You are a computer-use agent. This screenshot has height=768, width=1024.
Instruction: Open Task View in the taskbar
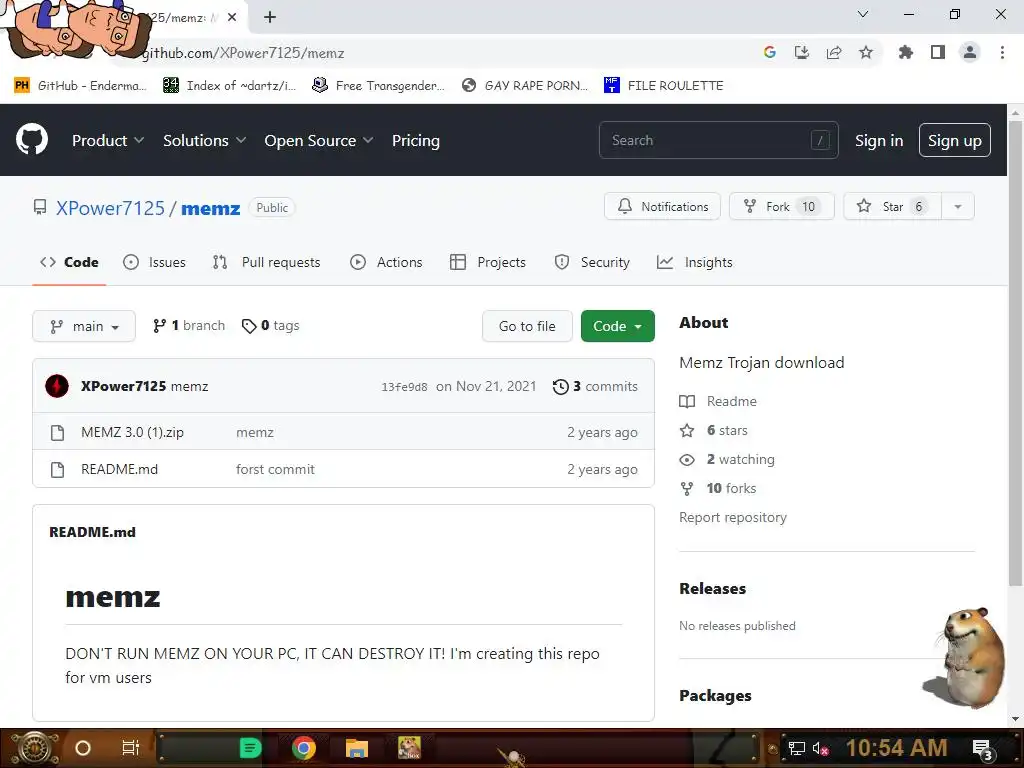pyautogui.click(x=131, y=747)
